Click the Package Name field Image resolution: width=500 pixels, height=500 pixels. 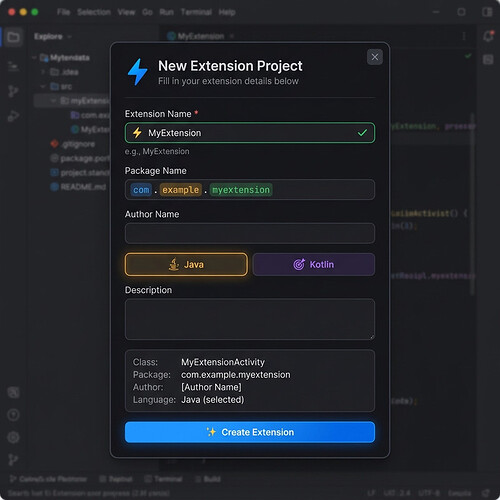(250, 190)
